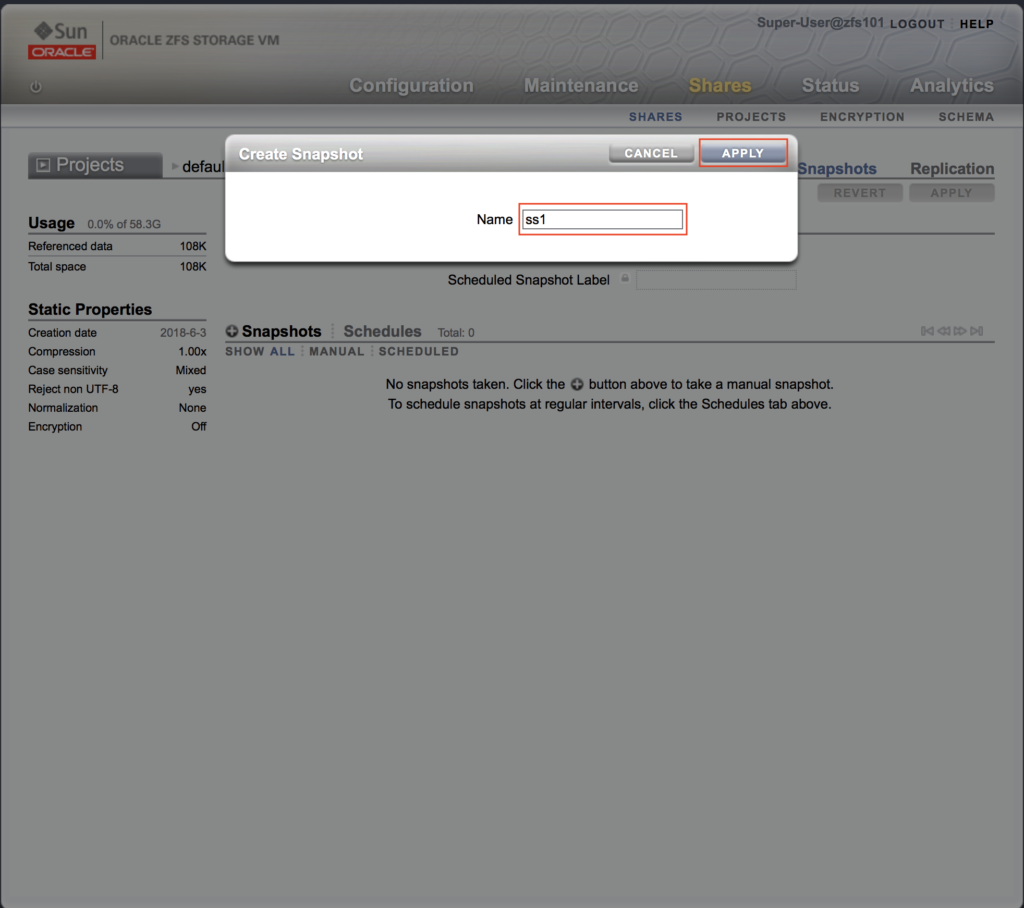This screenshot has height=908, width=1024.
Task: Switch to the Status main tab
Action: pos(831,86)
